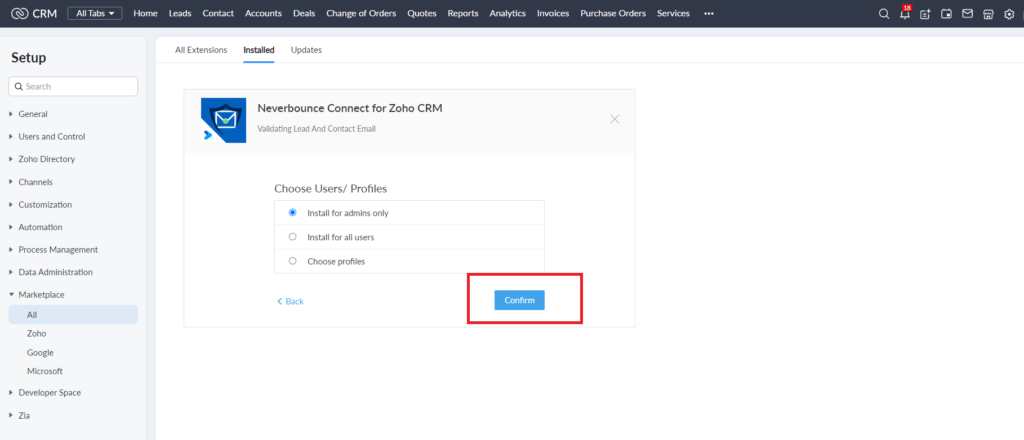Open the Invoices module

[553, 13]
